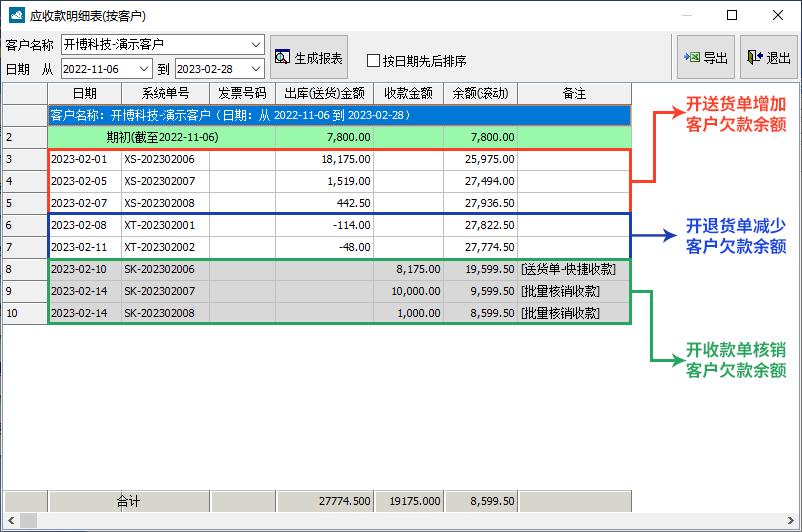The width and height of the screenshot is (802, 532).
Task: Open the 客户名称 customer dropdown arrow
Action: [x=256, y=45]
